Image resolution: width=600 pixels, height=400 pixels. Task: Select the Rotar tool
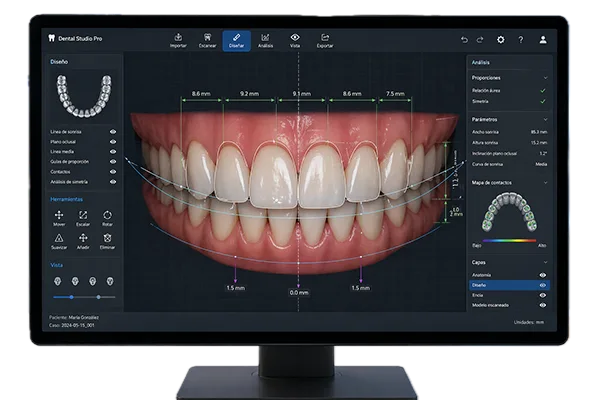tap(108, 218)
